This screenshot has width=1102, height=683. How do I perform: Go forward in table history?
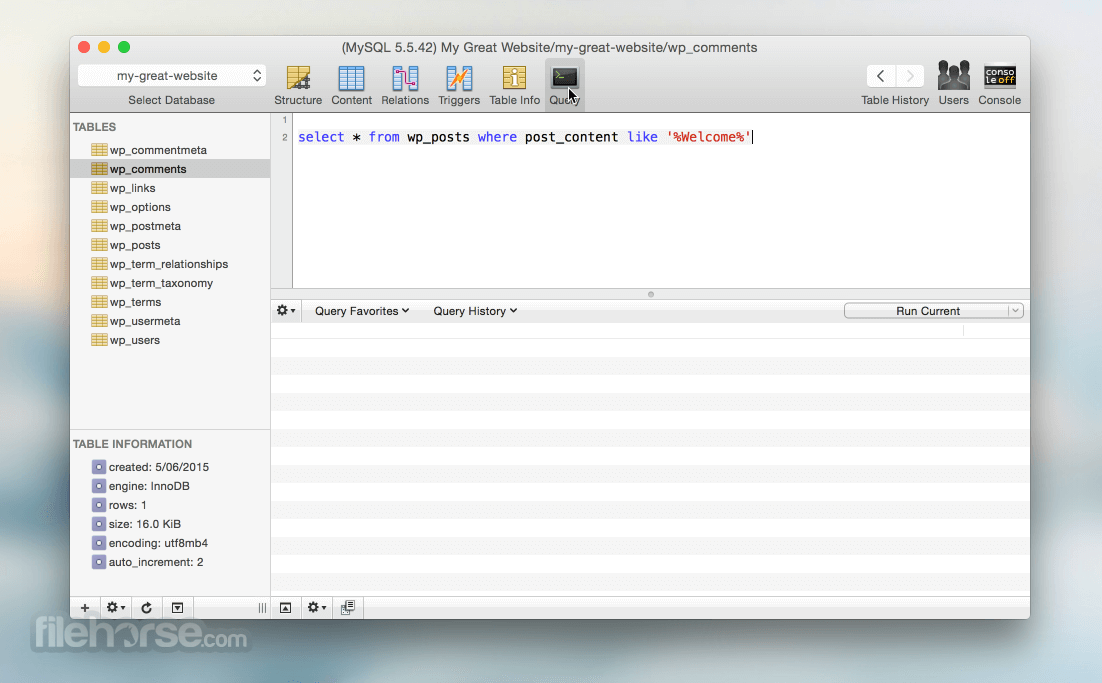tap(910, 76)
